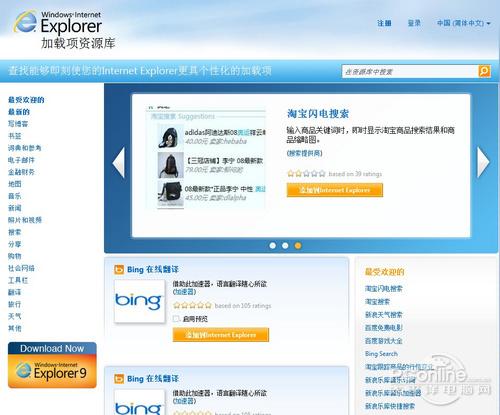Open the 写博客 category
Image resolution: width=500 pixels, height=415 pixels.
[x=18, y=124]
